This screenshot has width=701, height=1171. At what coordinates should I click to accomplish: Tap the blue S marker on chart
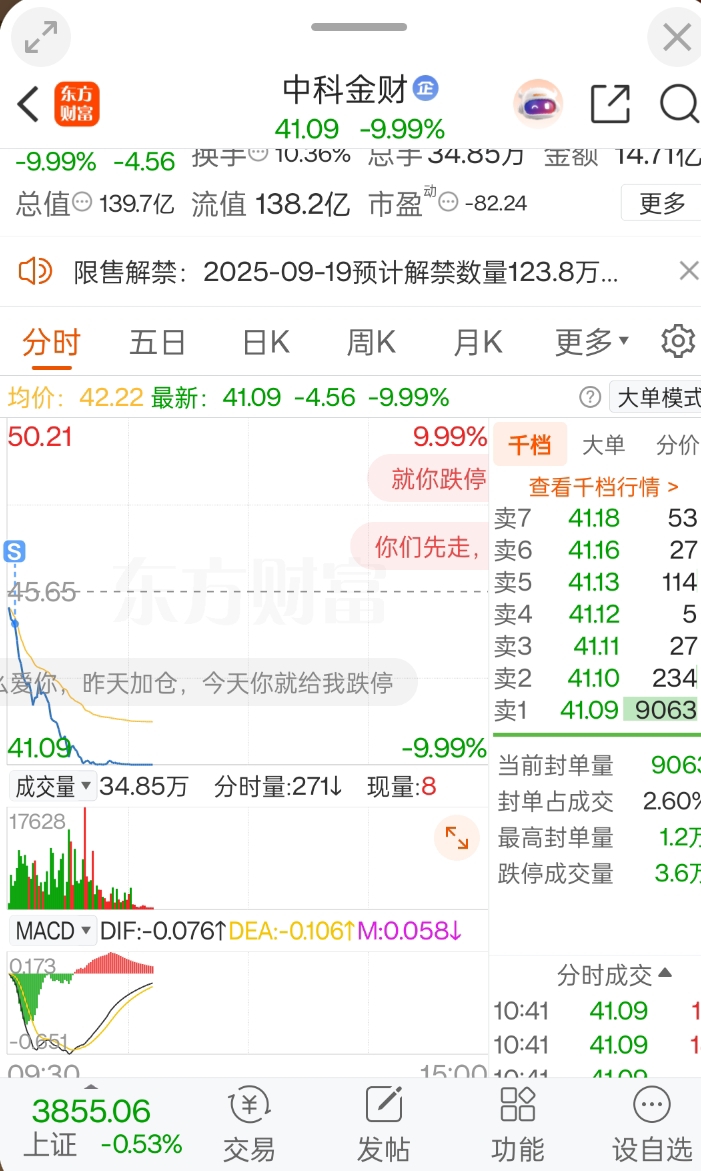14,551
